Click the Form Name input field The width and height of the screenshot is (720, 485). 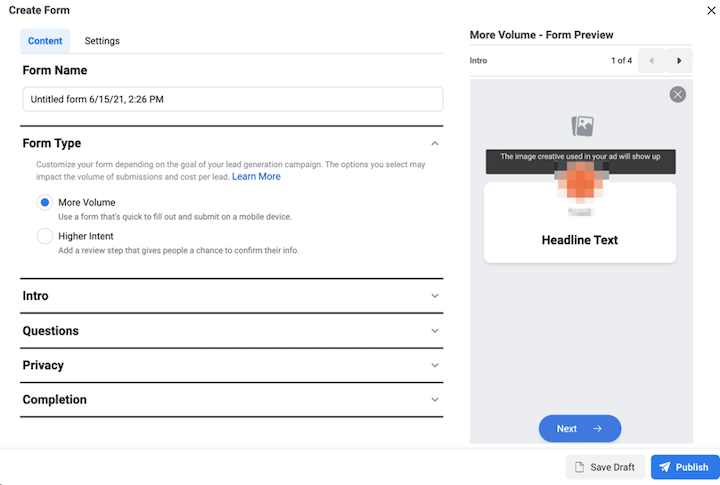[x=233, y=99]
